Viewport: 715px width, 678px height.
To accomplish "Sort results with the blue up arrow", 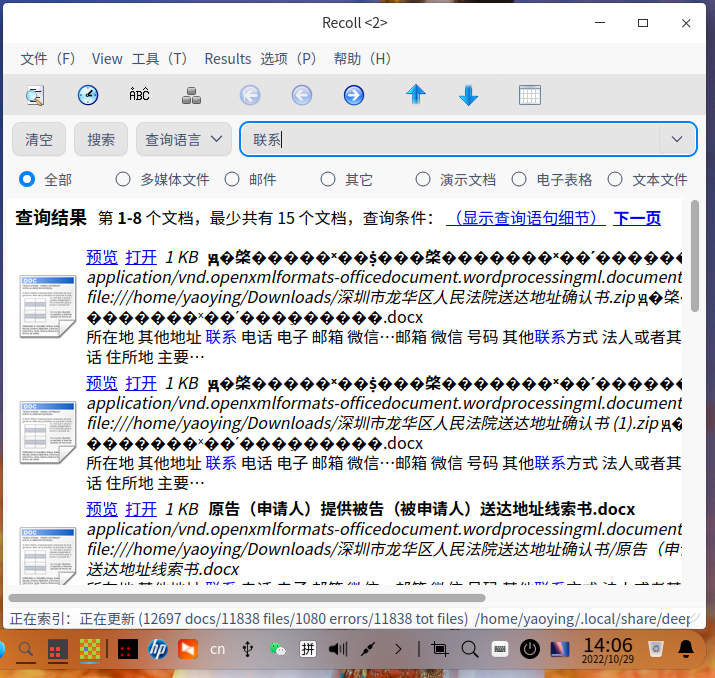I will tap(416, 96).
